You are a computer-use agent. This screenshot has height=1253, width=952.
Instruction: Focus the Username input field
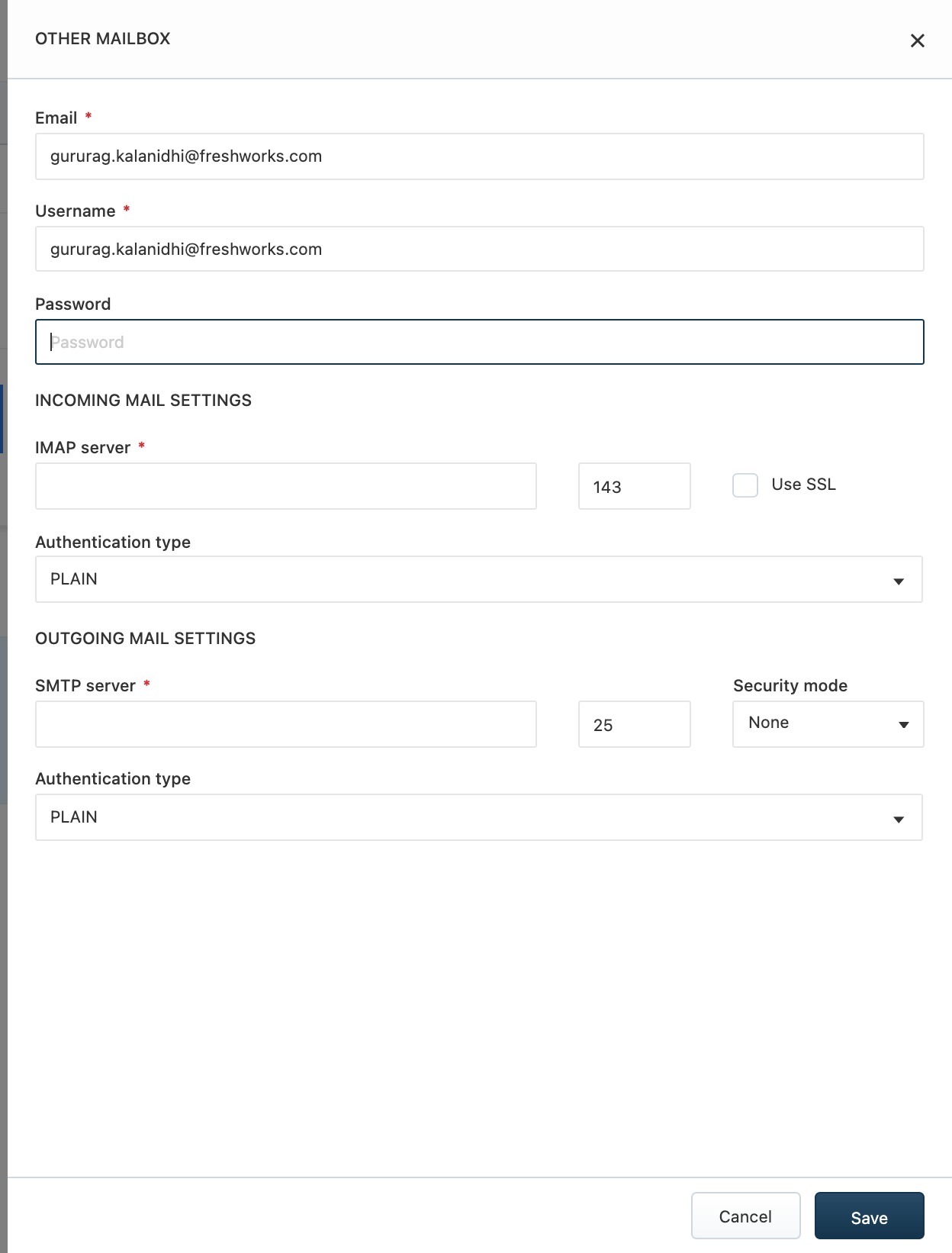pos(479,249)
